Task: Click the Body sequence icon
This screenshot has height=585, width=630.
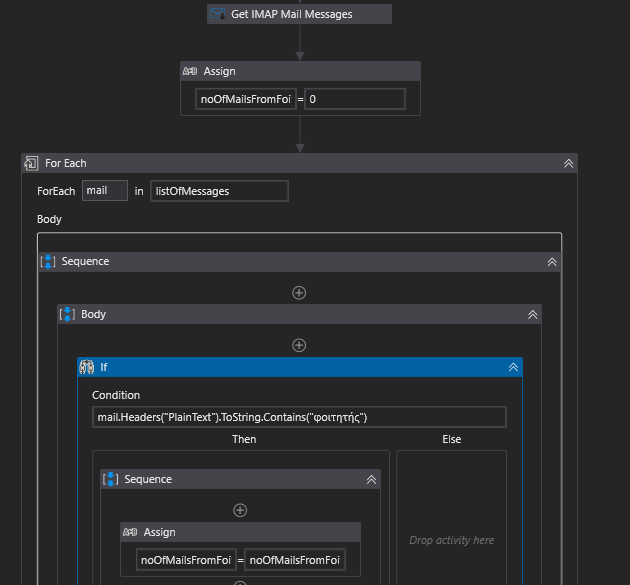Action: [67, 314]
